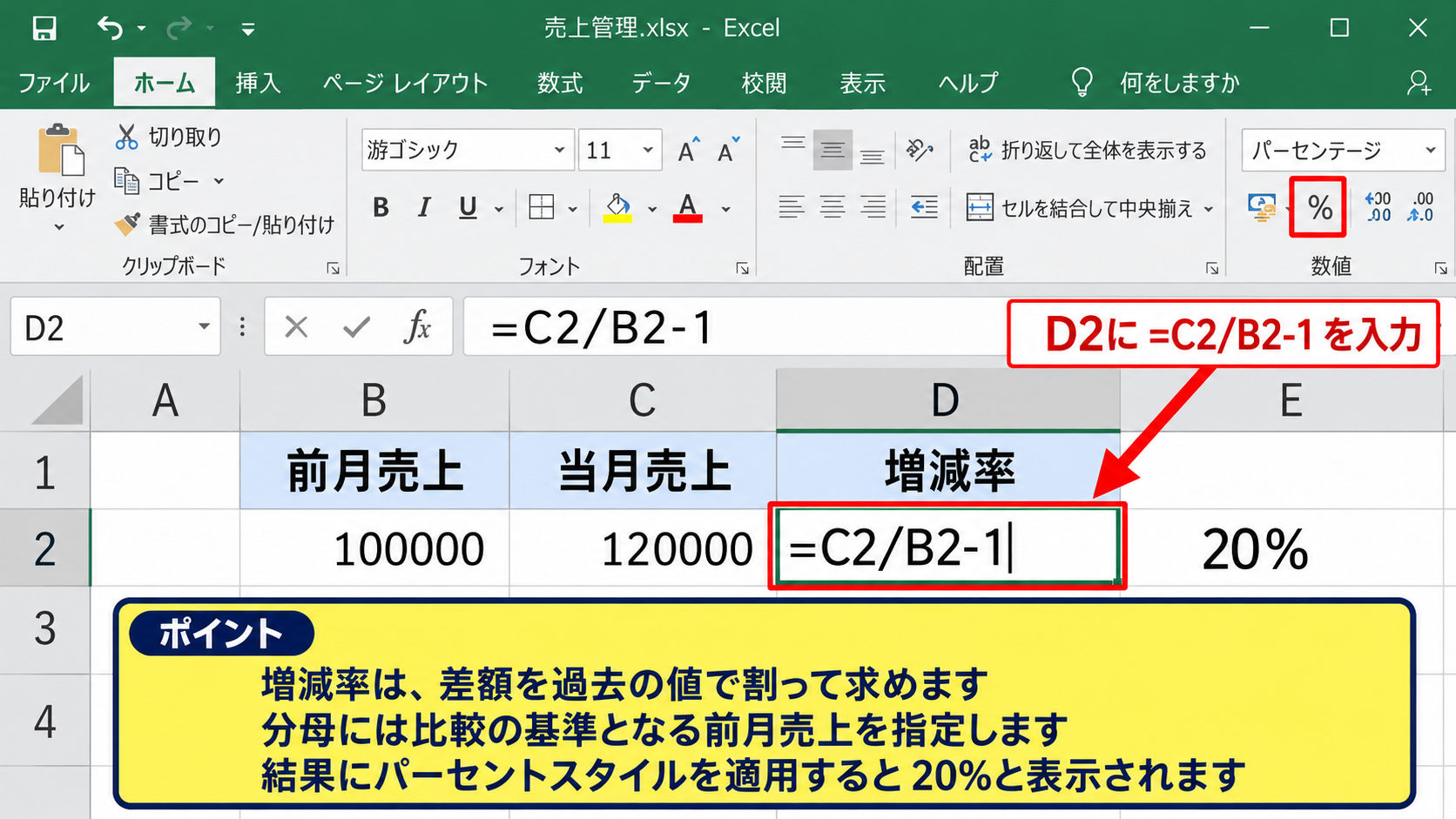Image resolution: width=1456 pixels, height=819 pixels.
Task: Click the 切り取り scissors icon
Action: [x=127, y=137]
